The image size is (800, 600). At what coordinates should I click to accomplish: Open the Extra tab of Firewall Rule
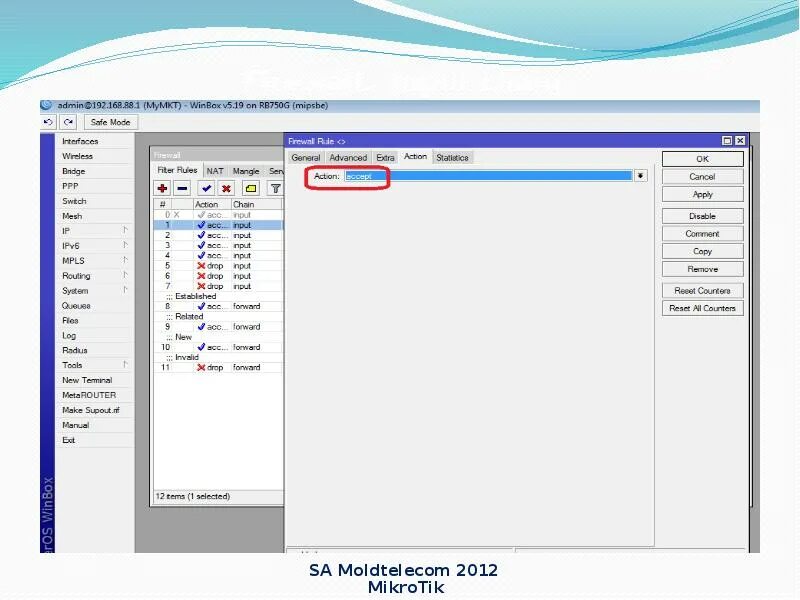click(385, 158)
